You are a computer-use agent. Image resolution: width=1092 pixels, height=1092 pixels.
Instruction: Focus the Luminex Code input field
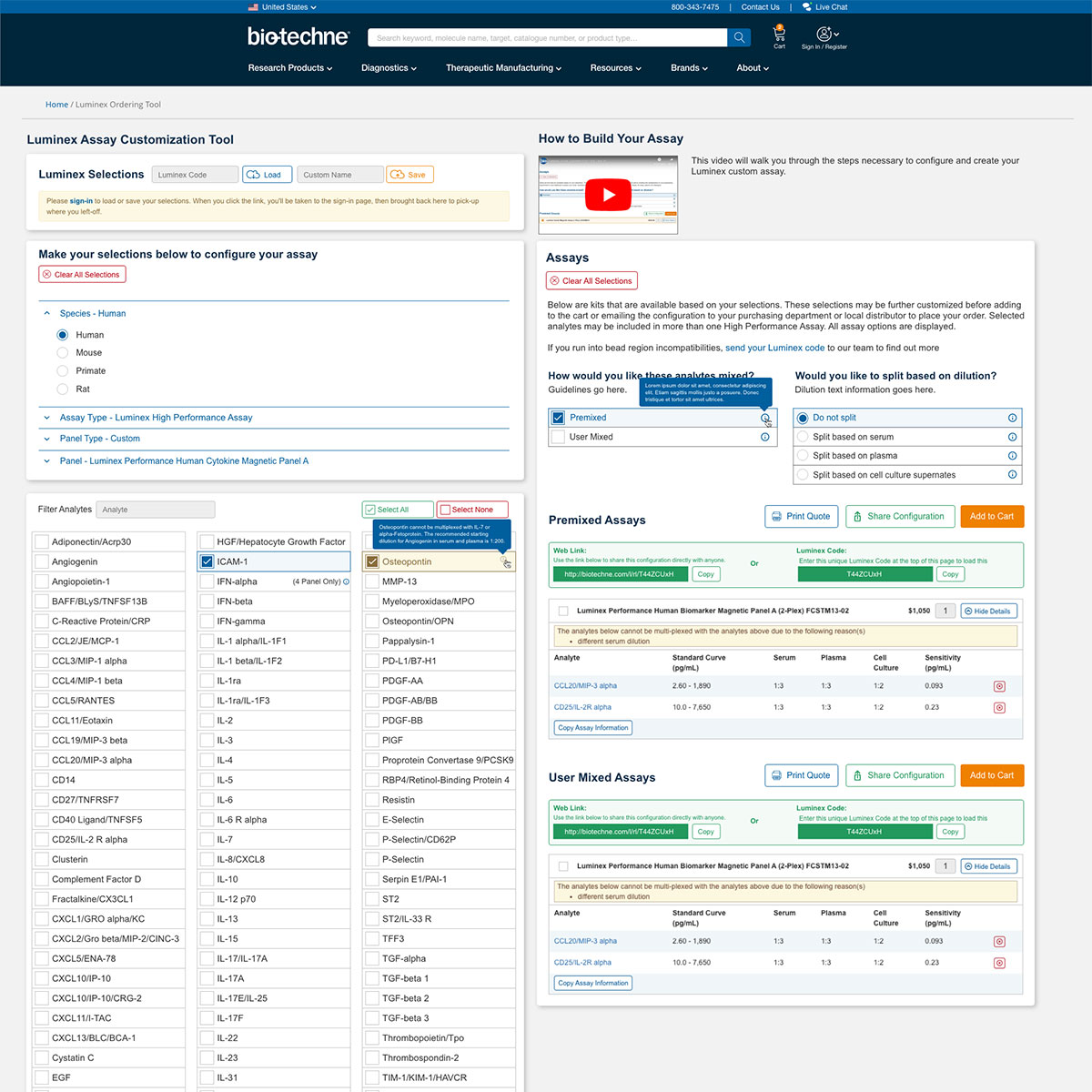point(195,175)
